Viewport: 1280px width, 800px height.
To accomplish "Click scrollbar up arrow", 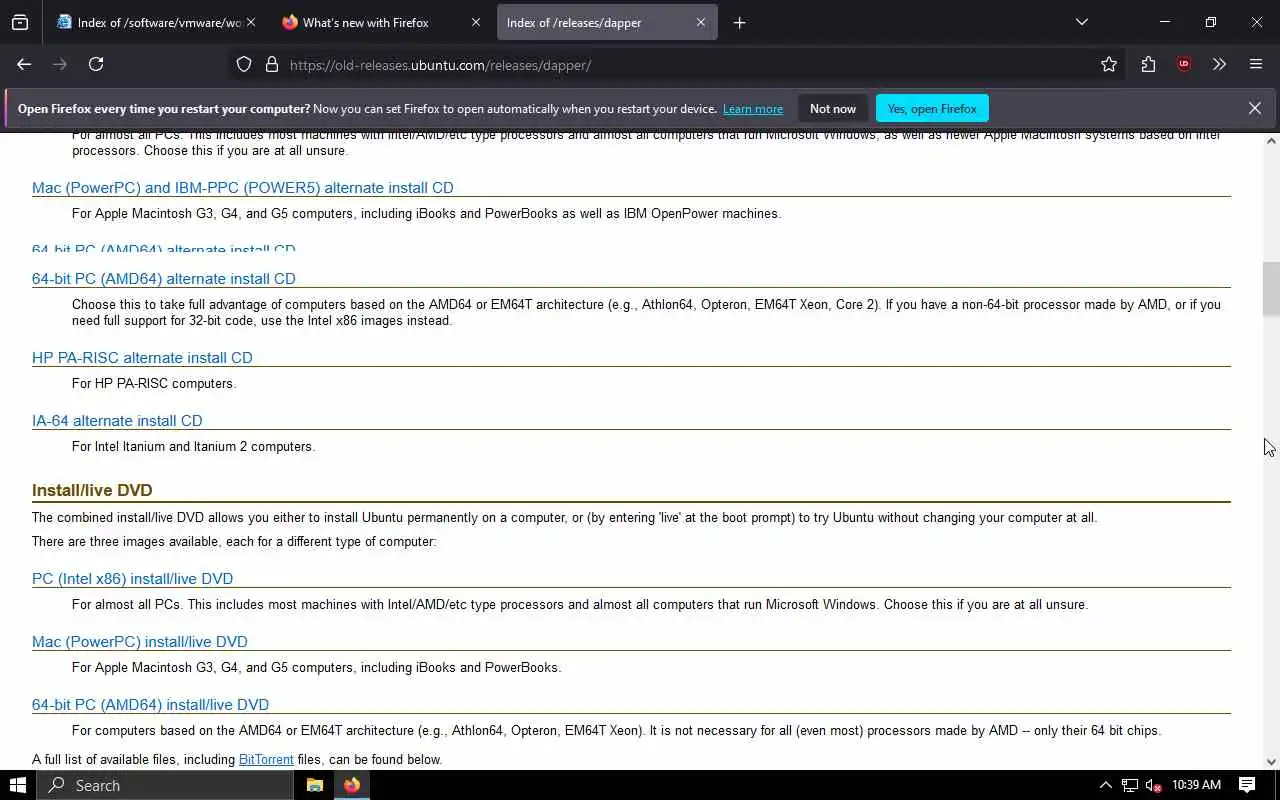I will 1271,141.
